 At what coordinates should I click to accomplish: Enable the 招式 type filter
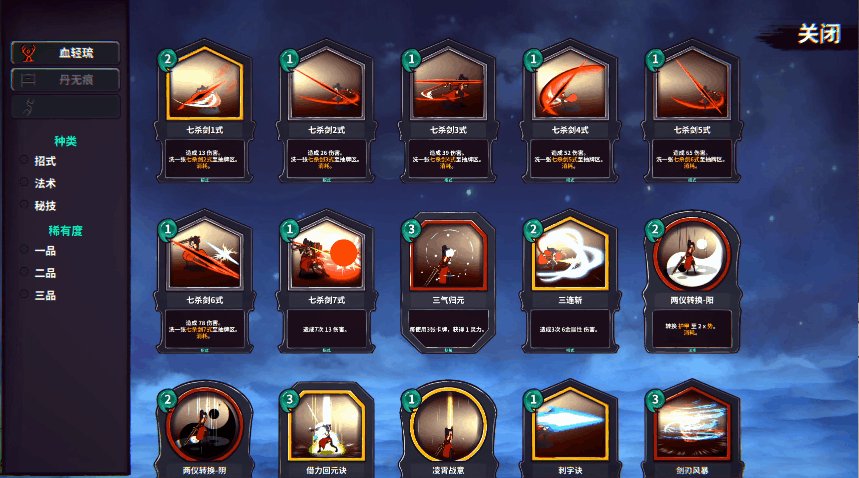pos(38,161)
